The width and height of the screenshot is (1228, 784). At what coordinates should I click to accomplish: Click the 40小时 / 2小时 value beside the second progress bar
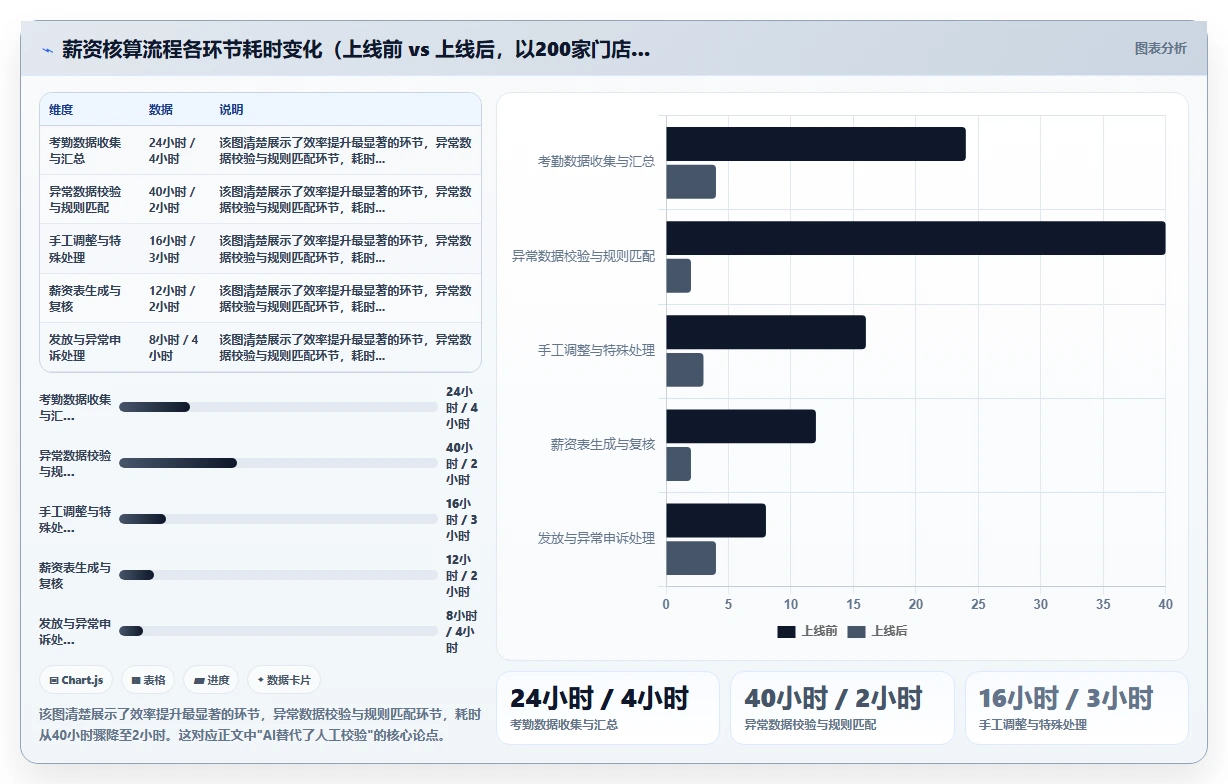tap(462, 463)
